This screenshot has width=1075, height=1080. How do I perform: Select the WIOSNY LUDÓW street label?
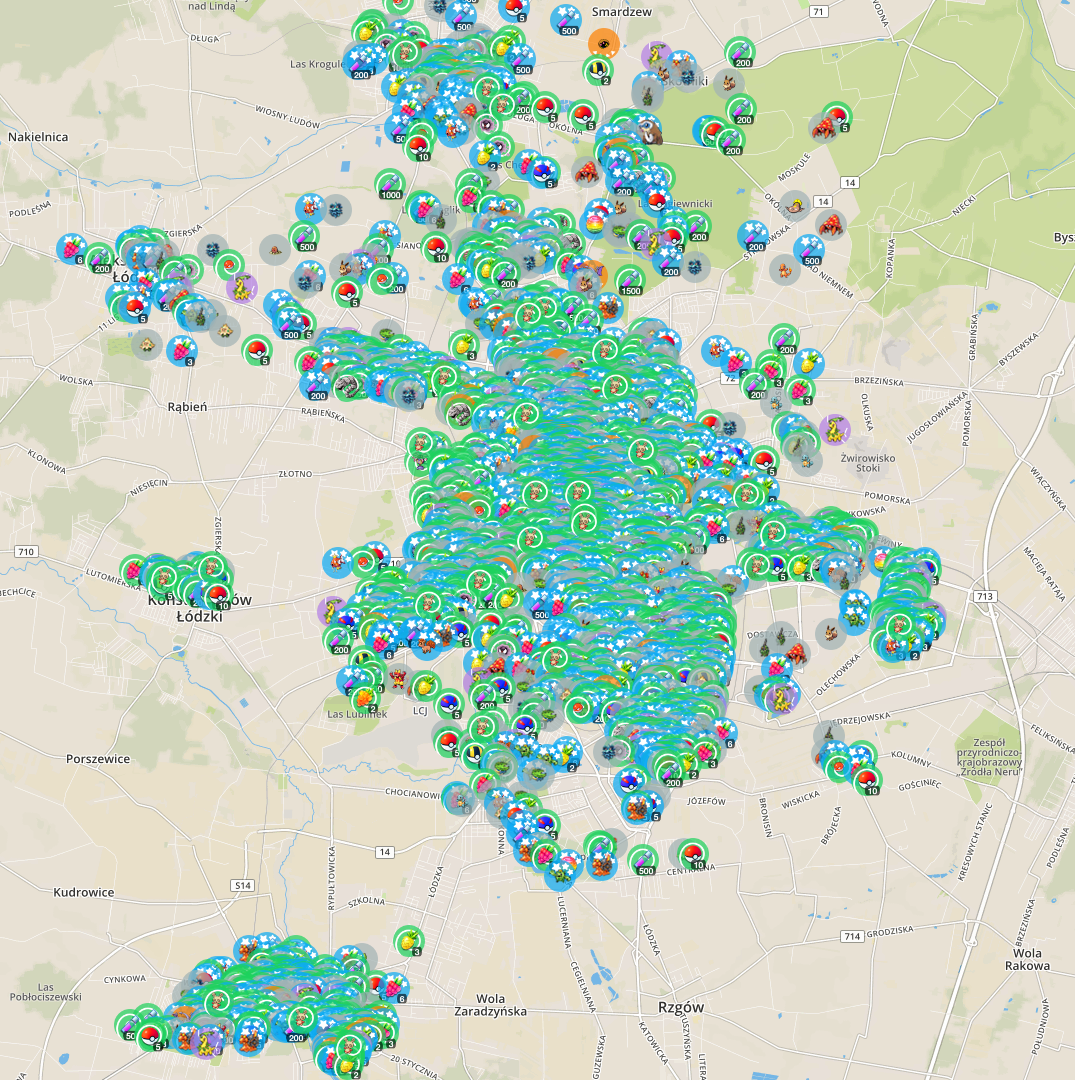coord(287,116)
